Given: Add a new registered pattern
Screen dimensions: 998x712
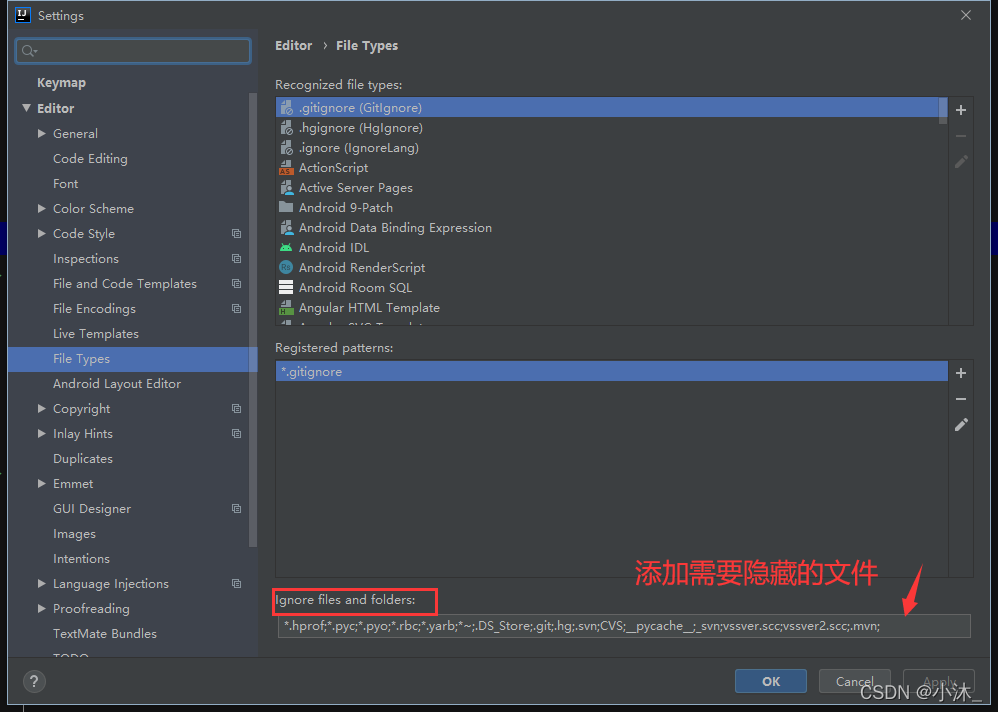Looking at the screenshot, I should tap(960, 373).
